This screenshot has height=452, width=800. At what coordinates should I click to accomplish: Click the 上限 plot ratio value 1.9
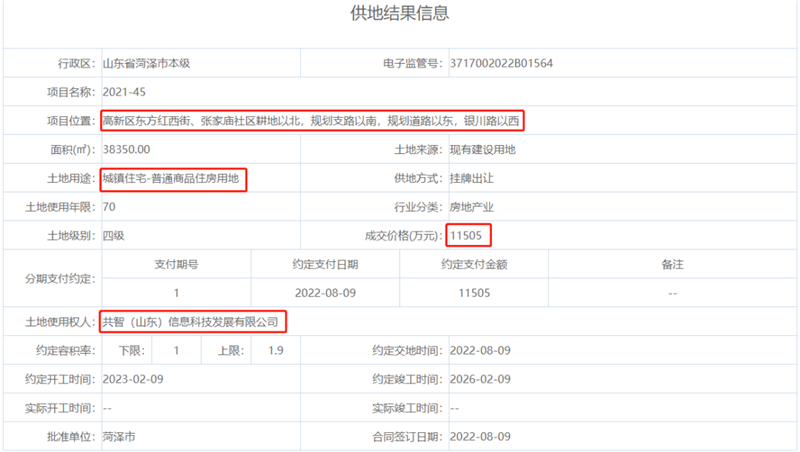coord(276,350)
